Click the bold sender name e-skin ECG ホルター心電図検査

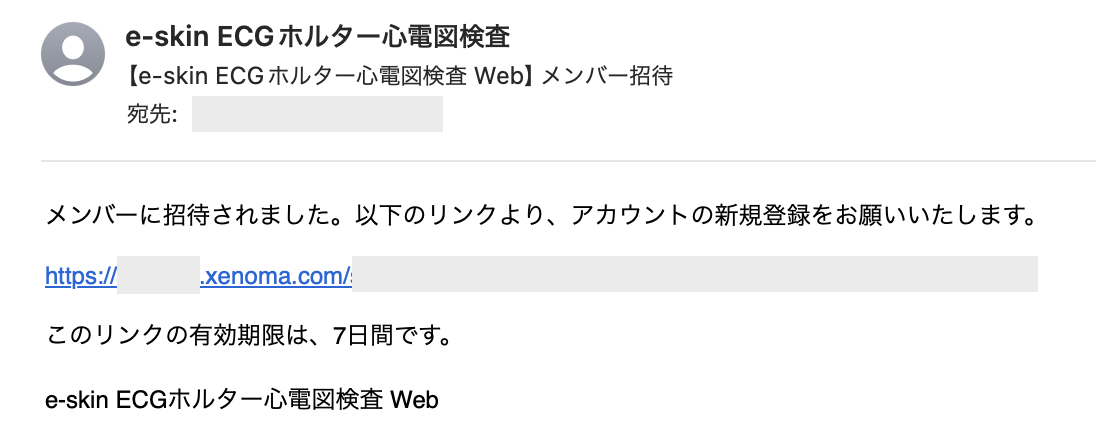click(317, 39)
